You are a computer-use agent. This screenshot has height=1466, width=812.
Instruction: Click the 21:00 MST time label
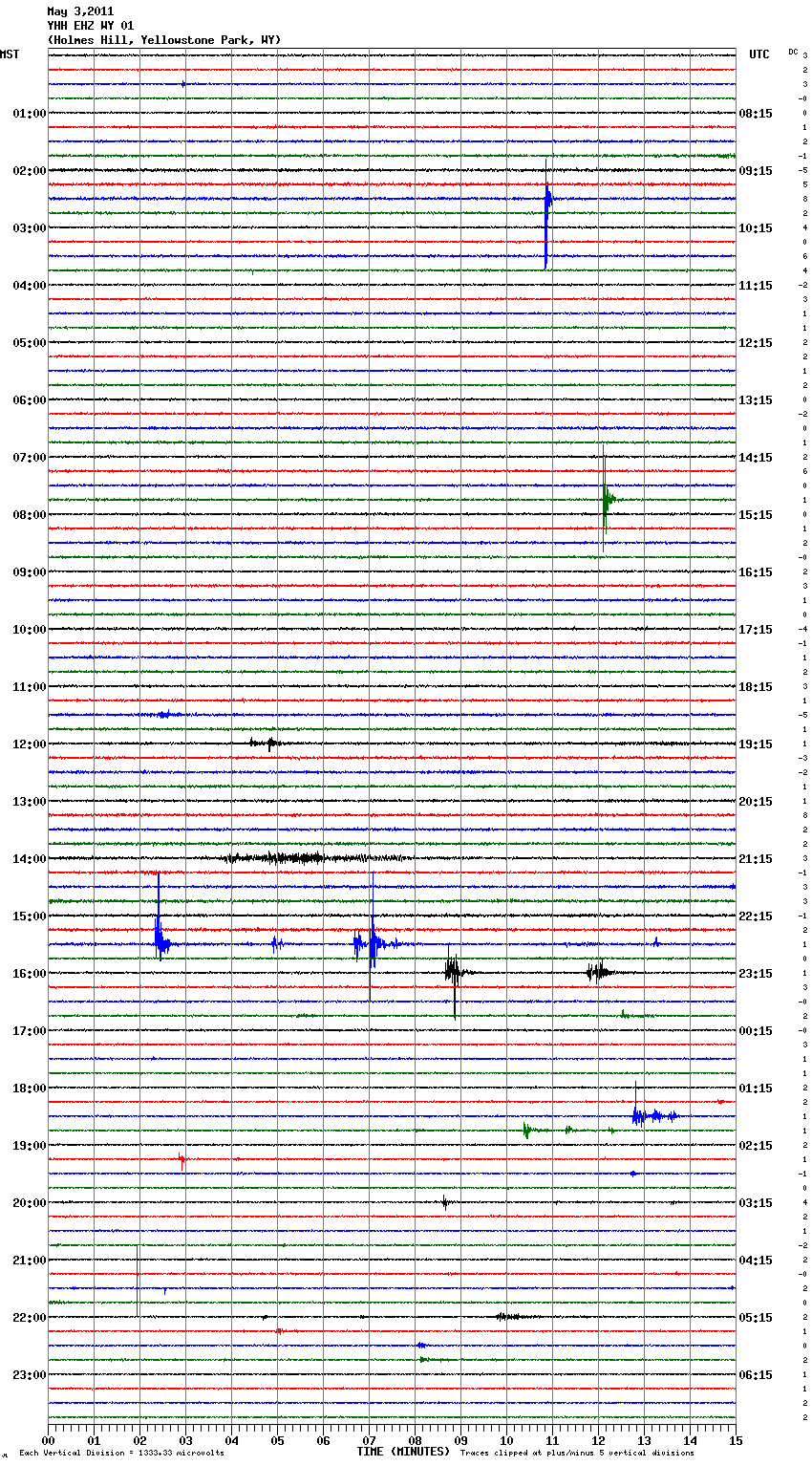click(x=30, y=1261)
